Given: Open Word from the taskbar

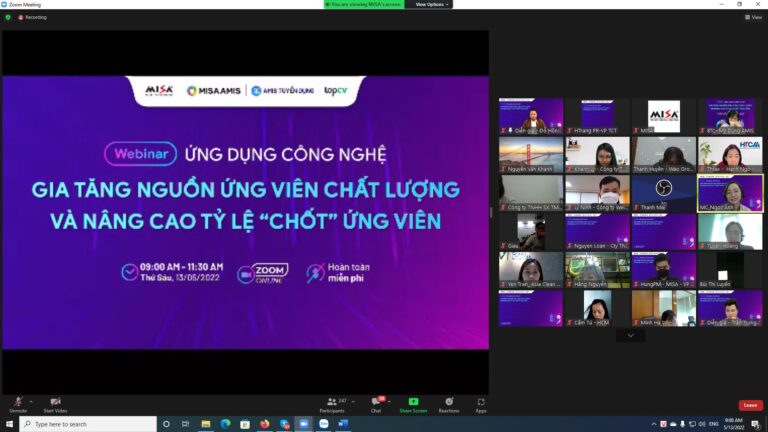Looking at the screenshot, I should coord(343,424).
